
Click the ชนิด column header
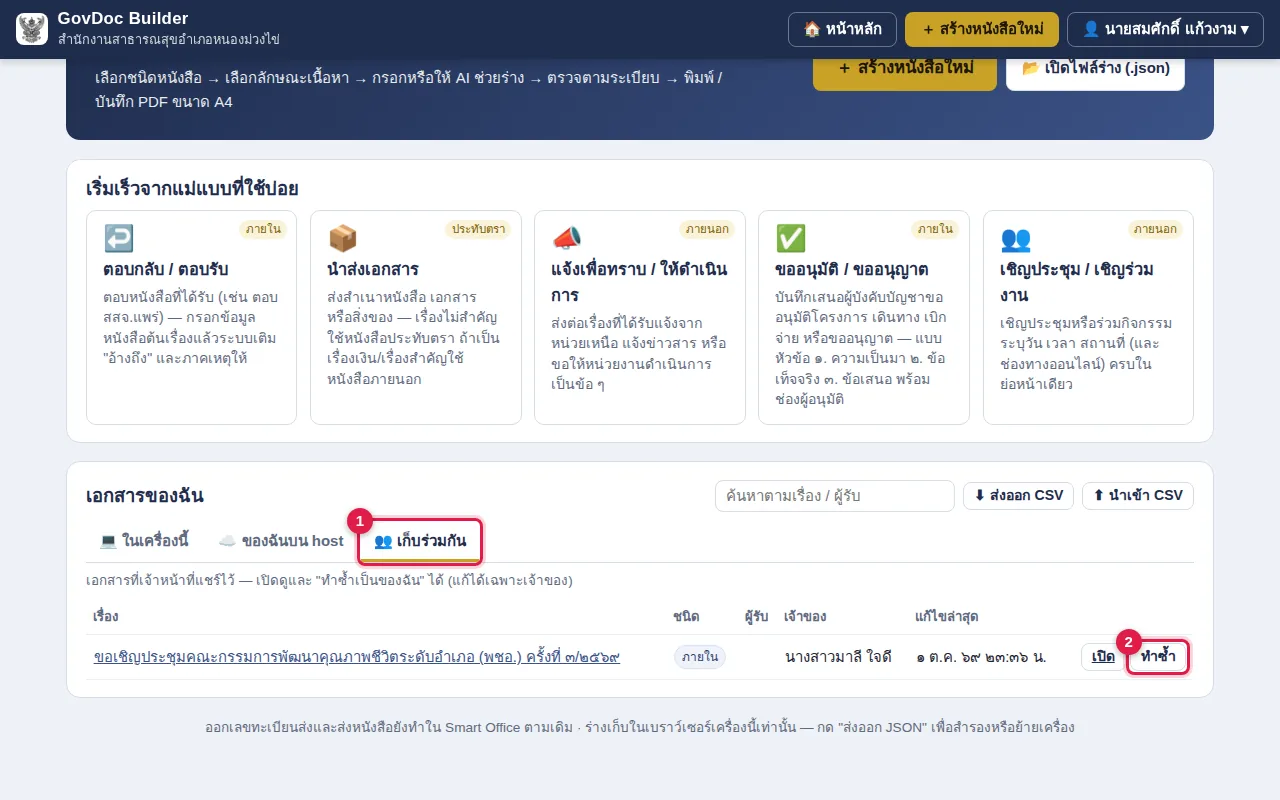pos(686,616)
